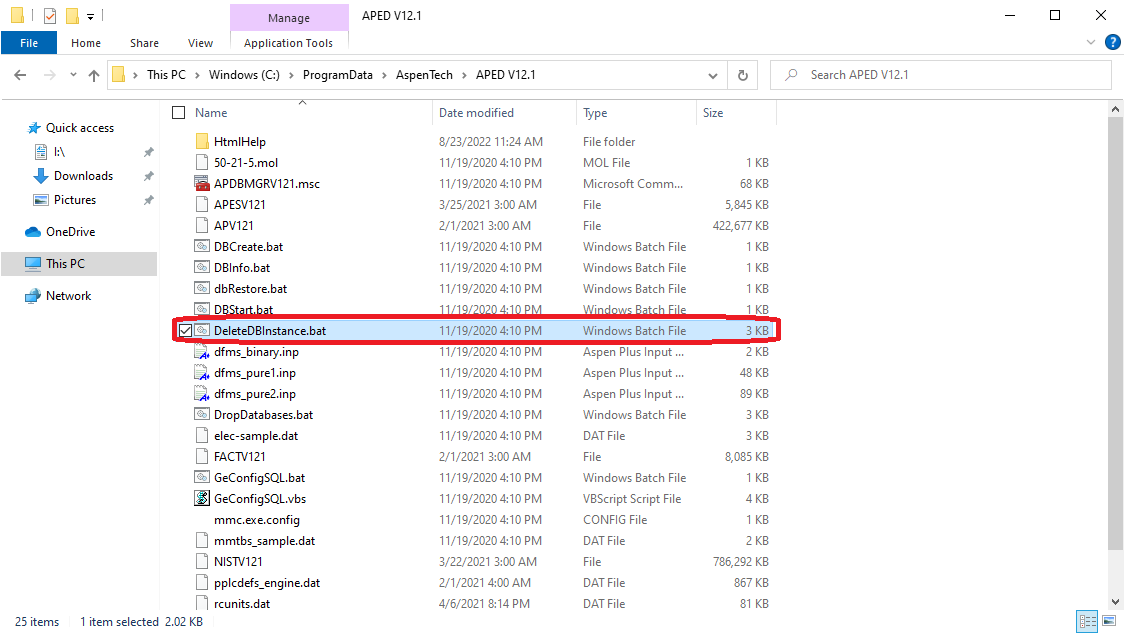The image size is (1125, 634).
Task: Sort by the Name column
Action: pyautogui.click(x=211, y=113)
